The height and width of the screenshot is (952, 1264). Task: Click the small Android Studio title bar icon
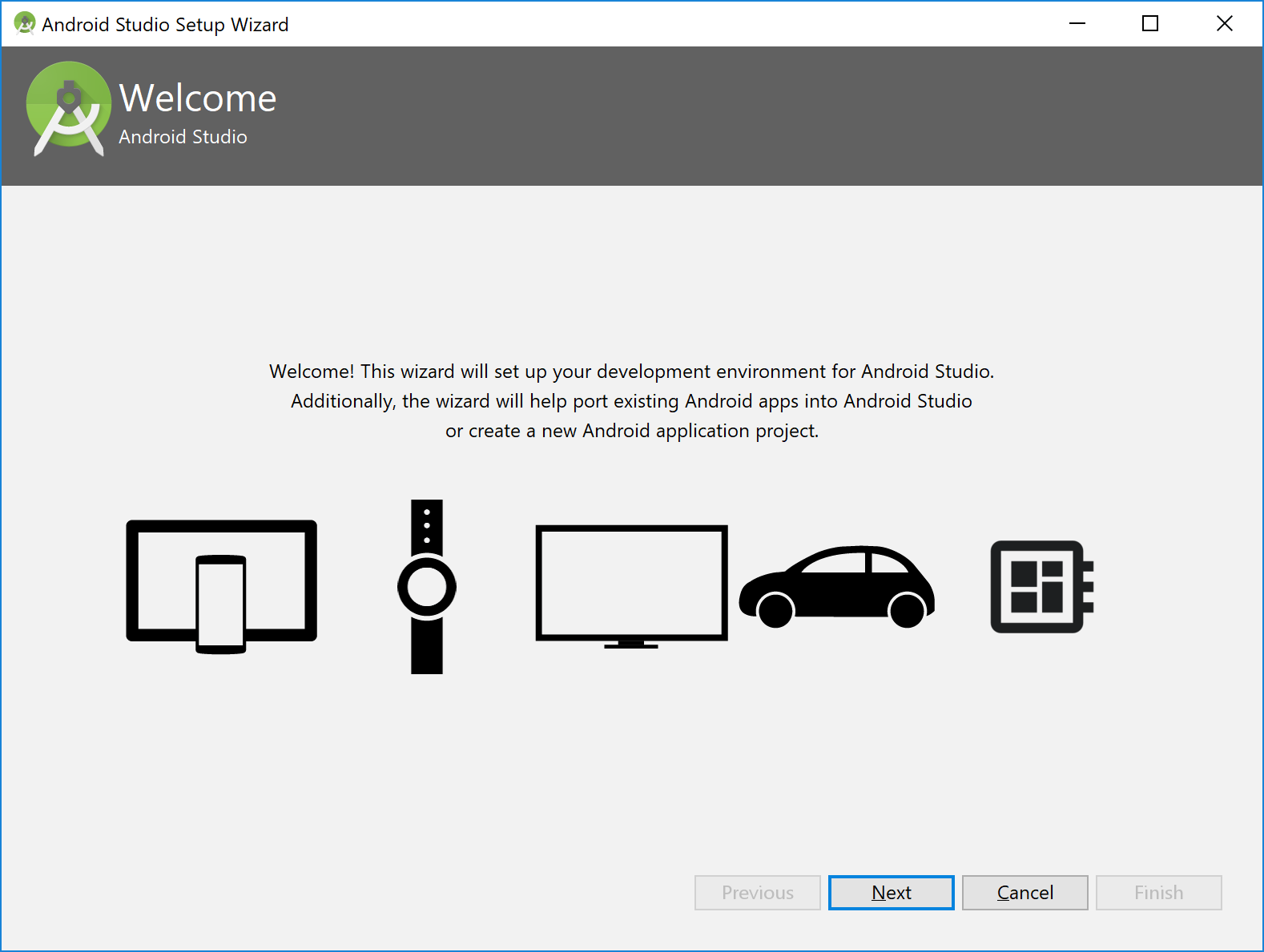(x=24, y=24)
